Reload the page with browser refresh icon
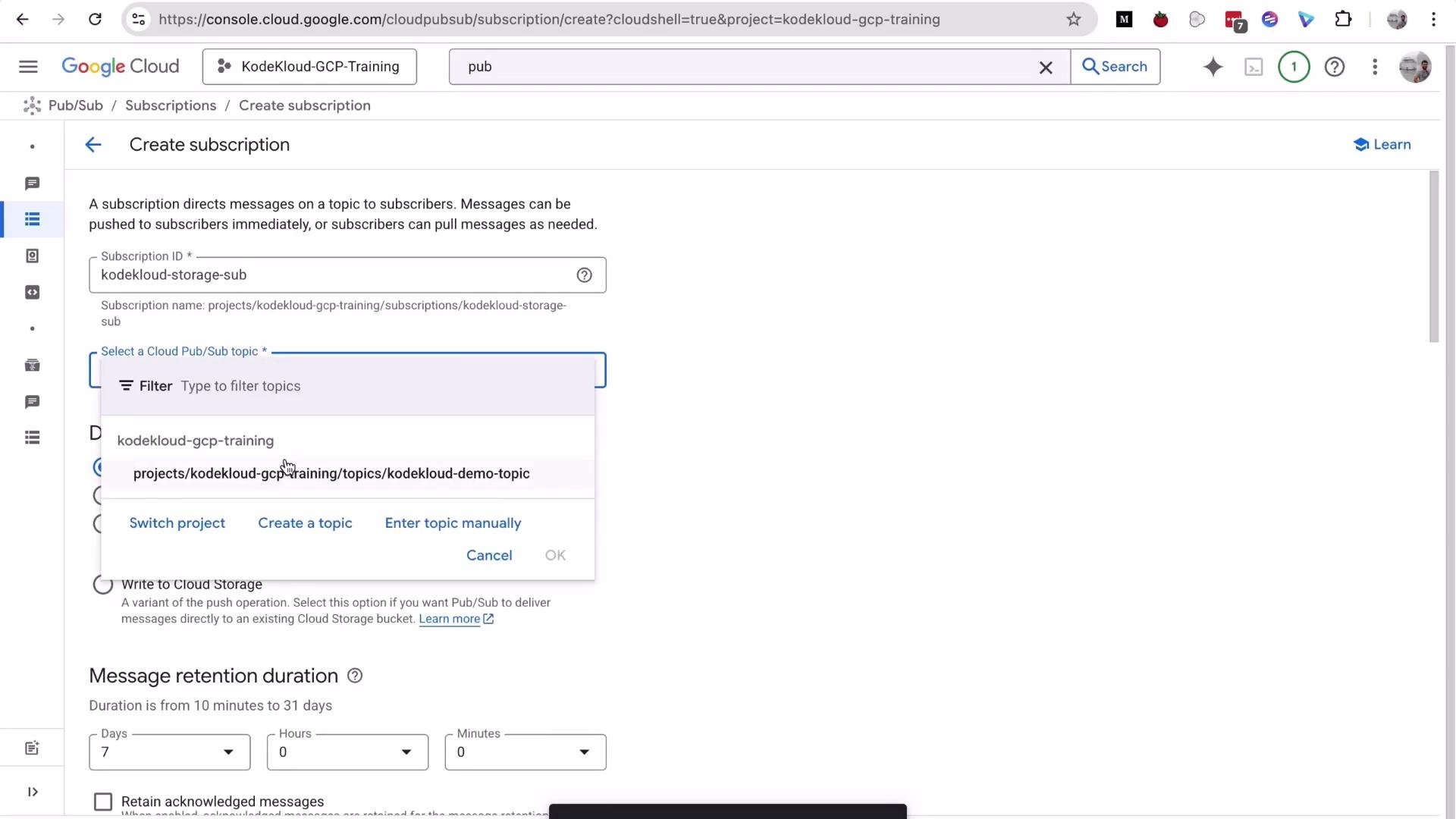Image resolution: width=1456 pixels, height=819 pixels. (x=95, y=20)
